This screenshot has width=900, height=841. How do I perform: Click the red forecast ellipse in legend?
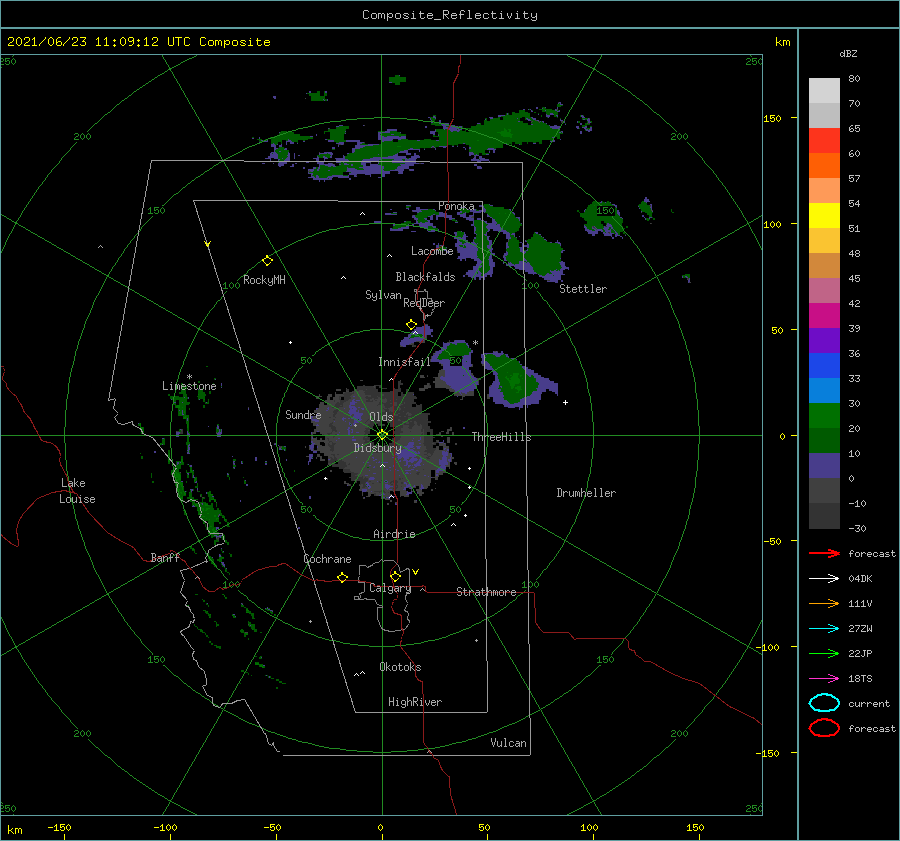[x=824, y=728]
